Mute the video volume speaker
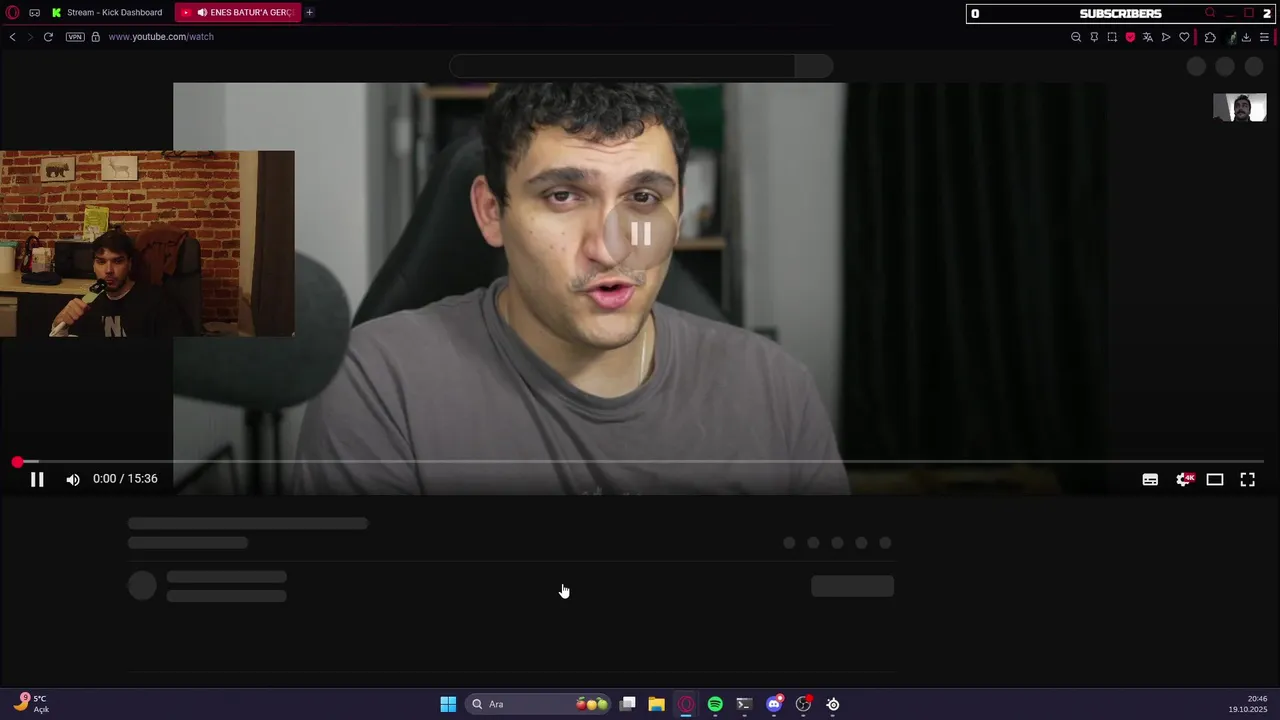The height and width of the screenshot is (720, 1280). [73, 480]
